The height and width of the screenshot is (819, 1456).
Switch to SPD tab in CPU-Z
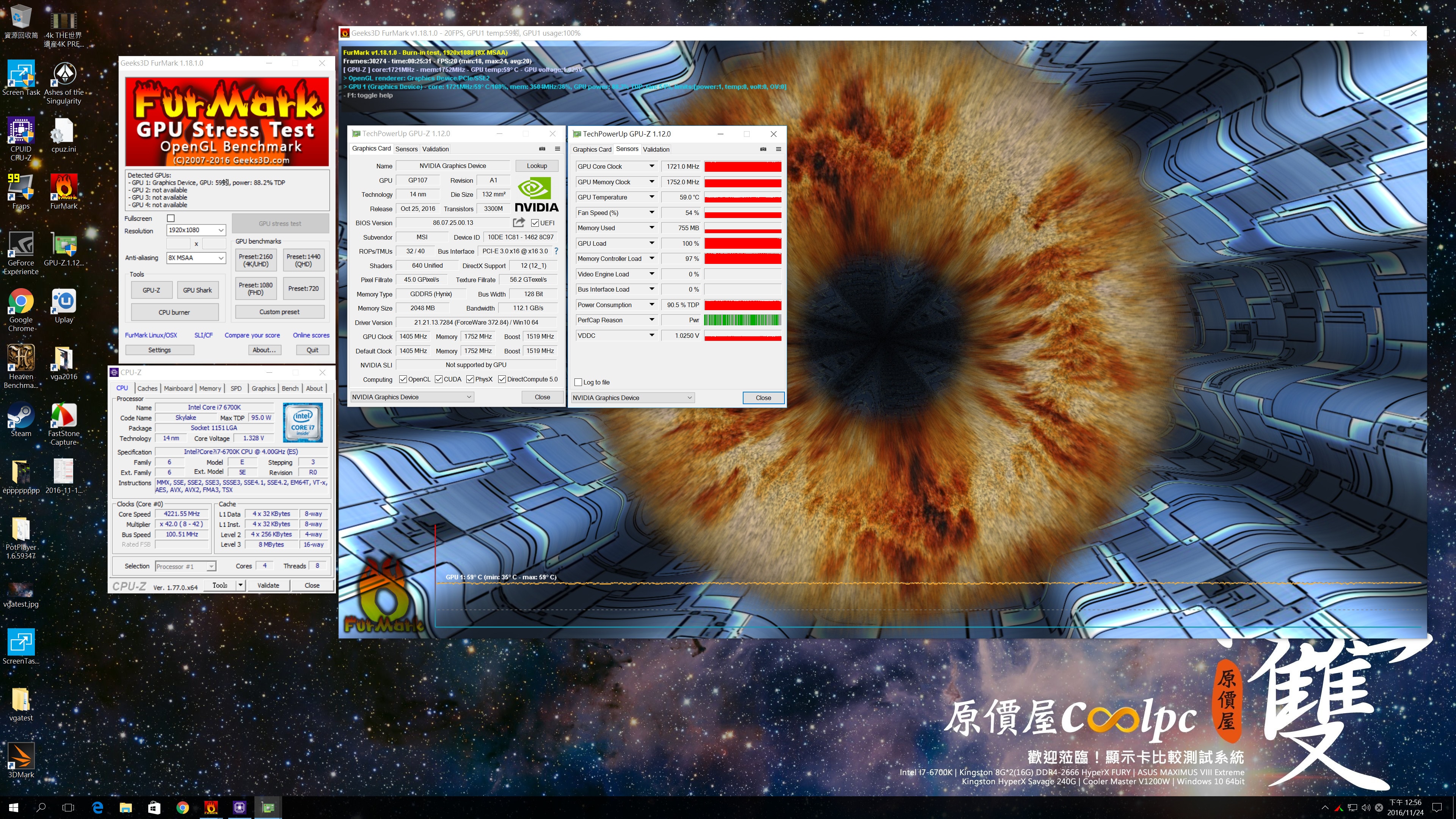[x=236, y=388]
